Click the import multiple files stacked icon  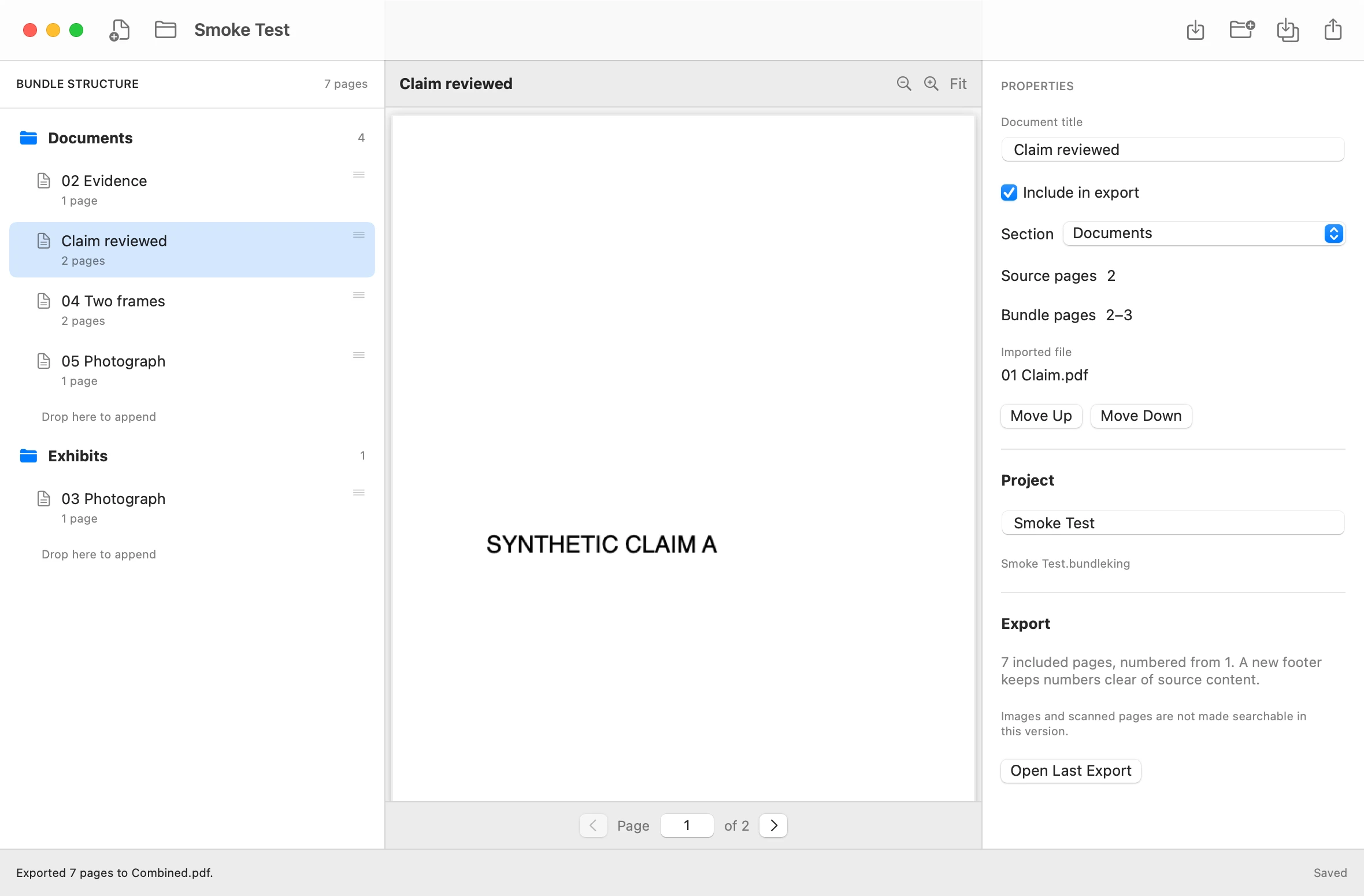coord(1288,29)
